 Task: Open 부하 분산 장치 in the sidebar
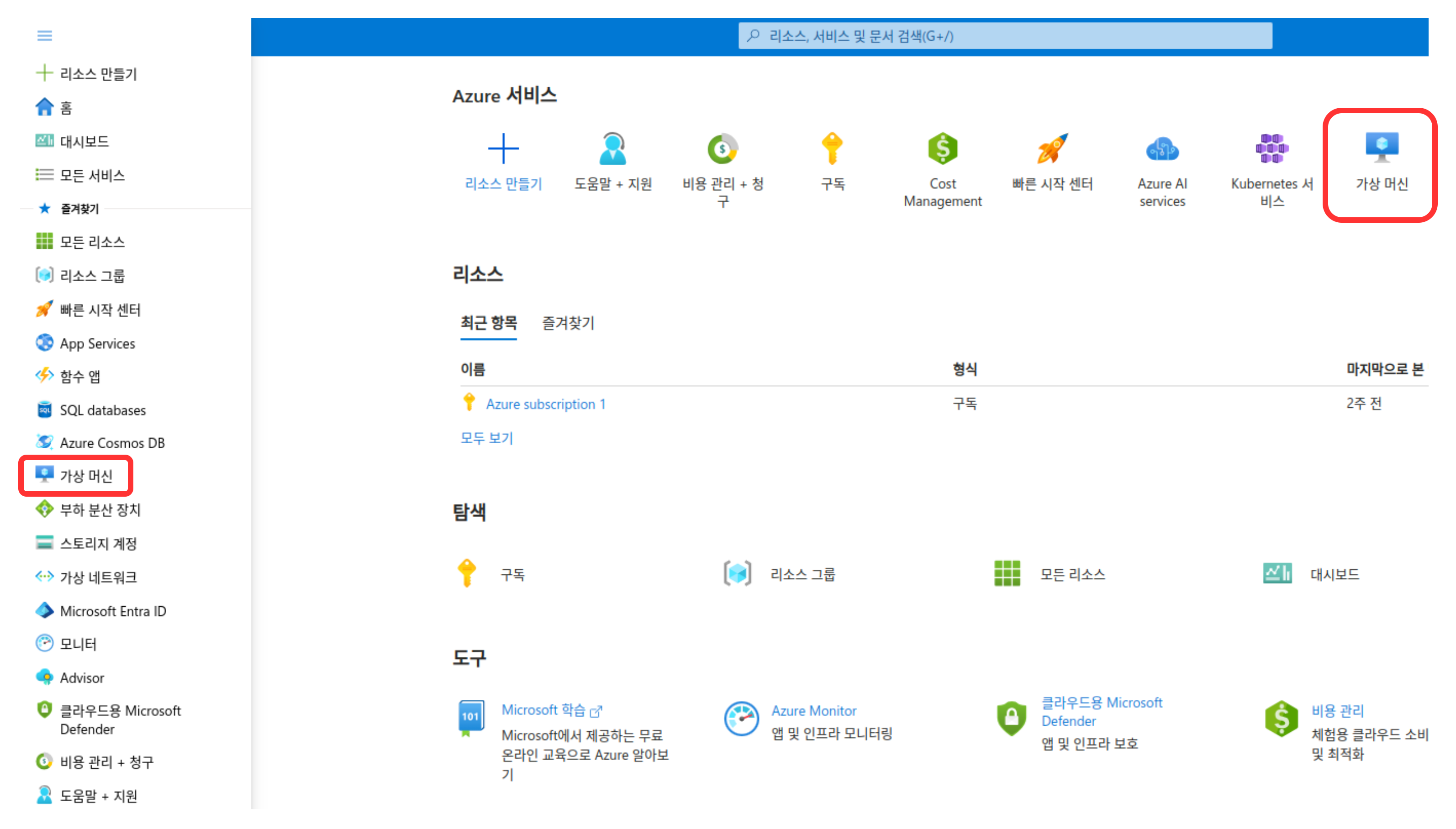point(88,509)
